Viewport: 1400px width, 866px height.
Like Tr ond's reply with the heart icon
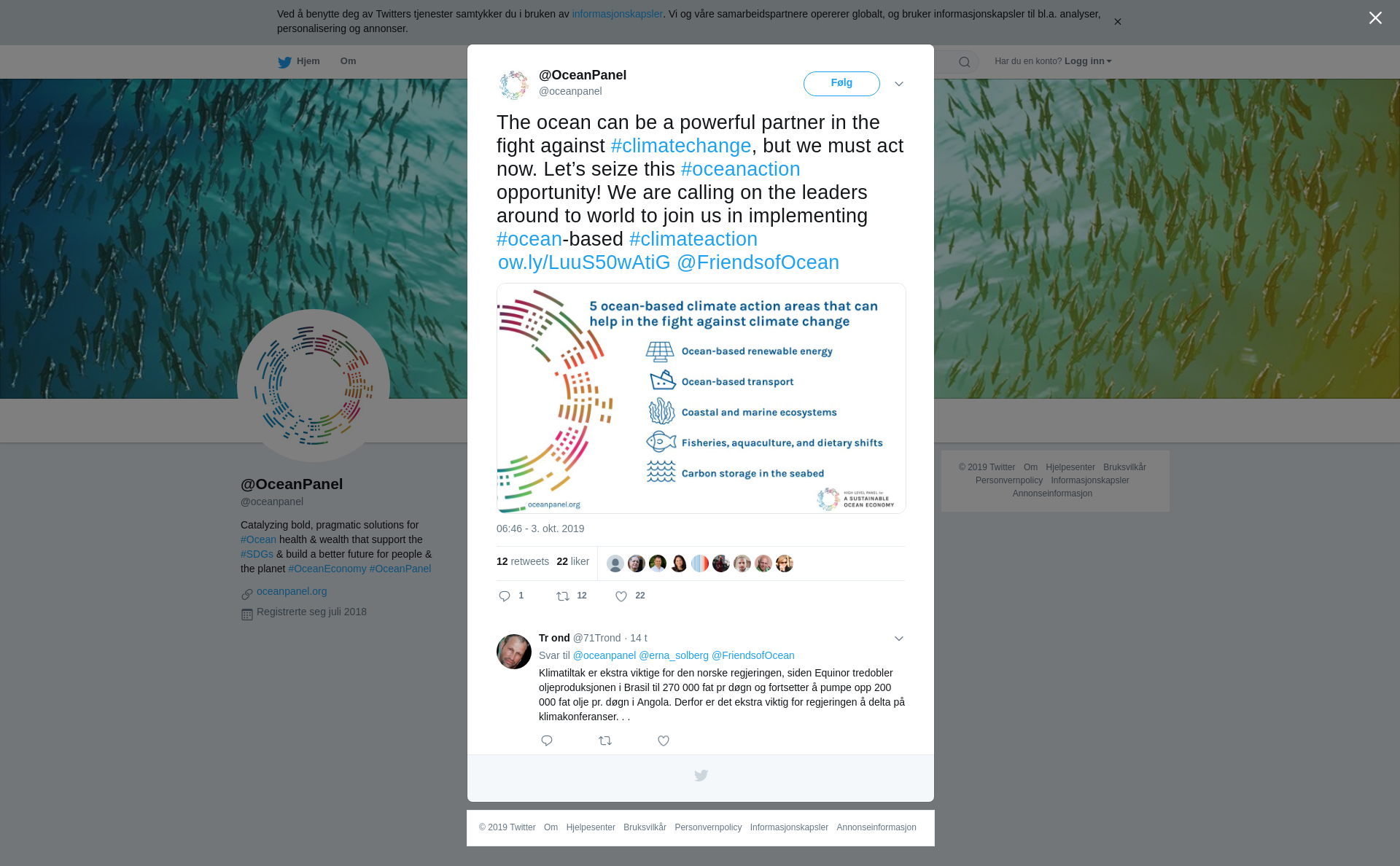(x=664, y=741)
